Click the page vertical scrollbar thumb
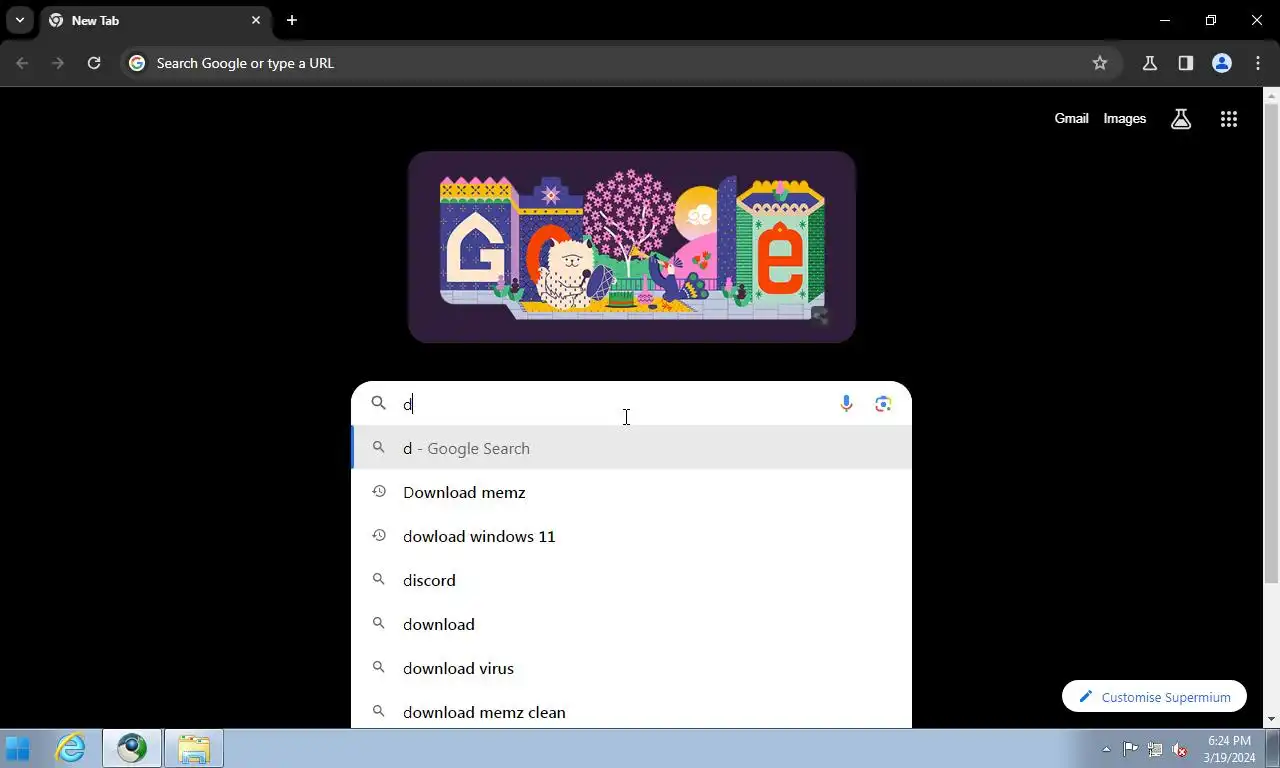The image size is (1280, 768). point(1271,343)
